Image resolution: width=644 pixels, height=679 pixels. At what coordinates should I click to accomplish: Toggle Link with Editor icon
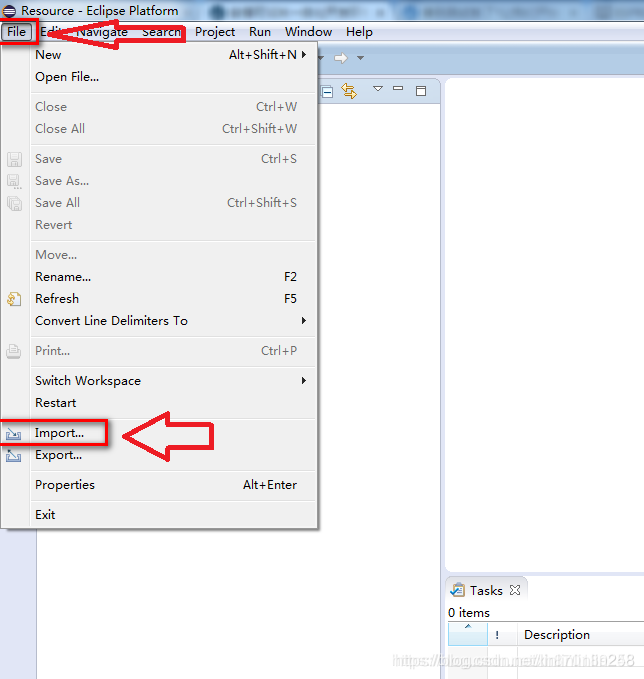click(x=349, y=91)
